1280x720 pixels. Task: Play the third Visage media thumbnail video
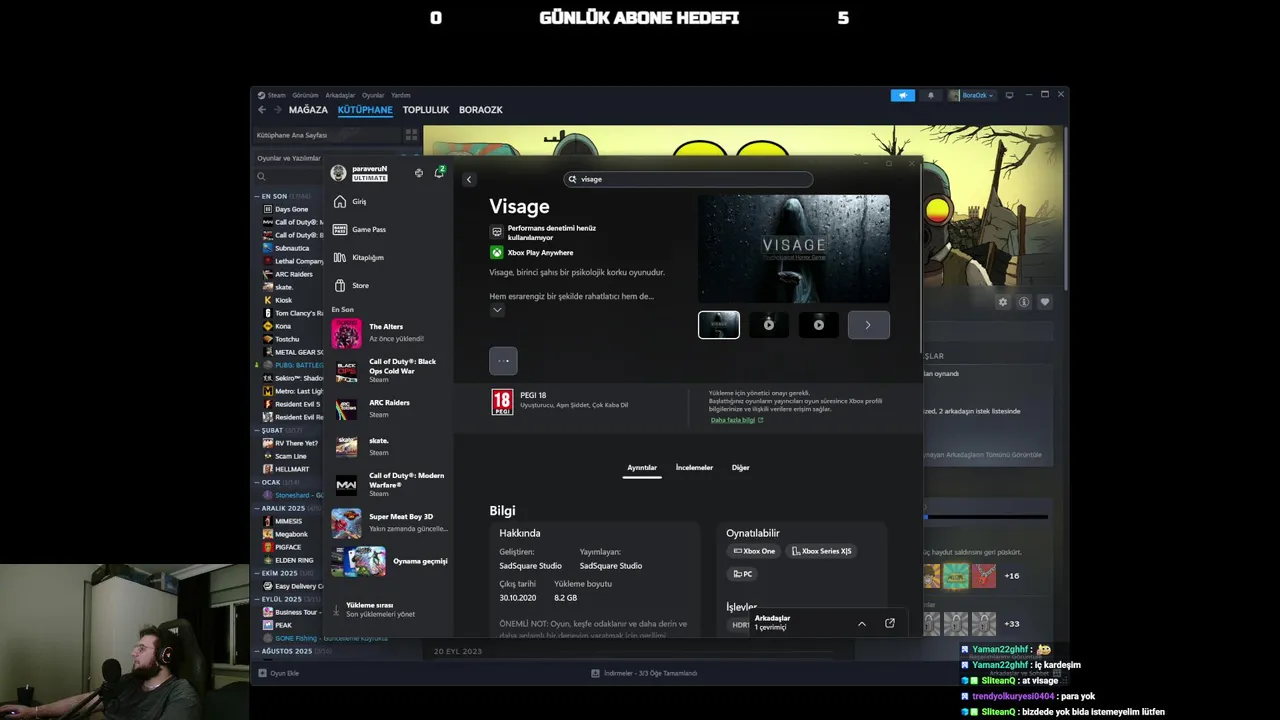pos(819,324)
